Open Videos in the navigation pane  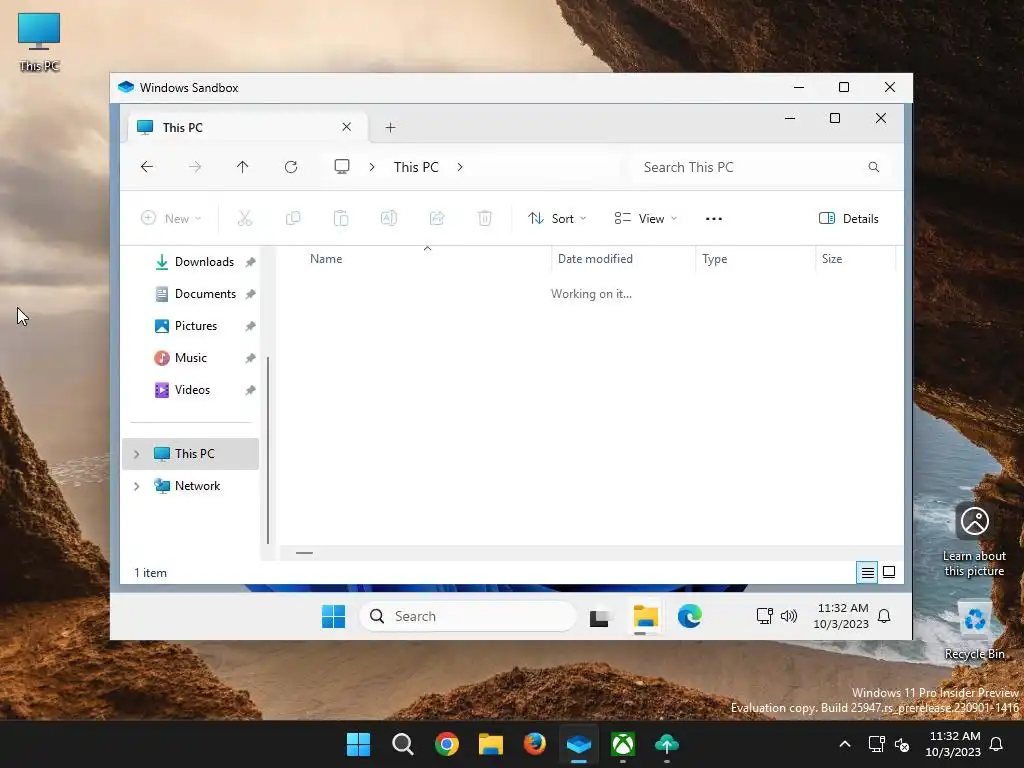click(193, 390)
